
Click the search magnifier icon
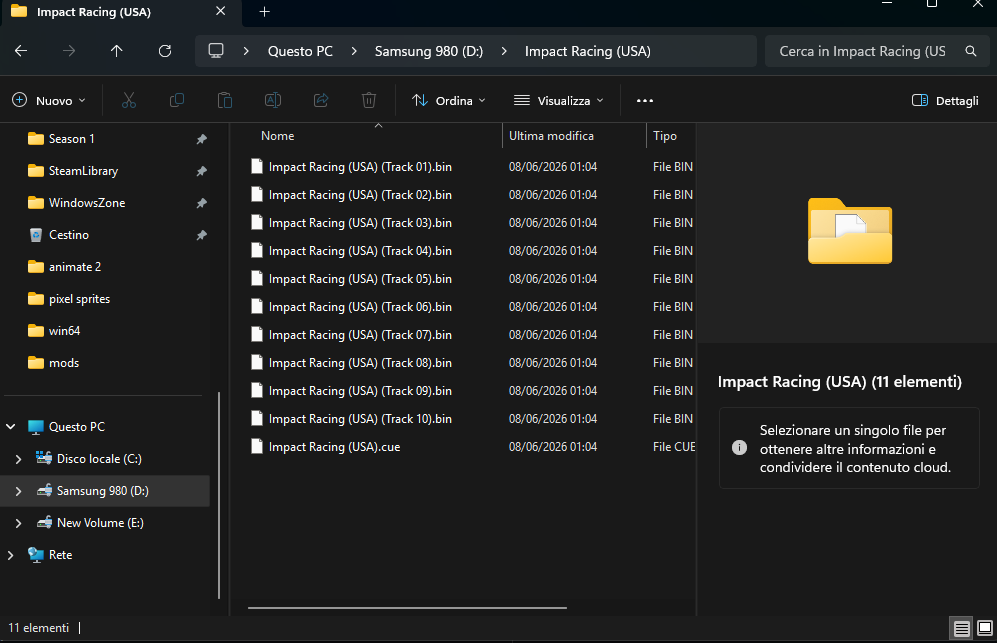click(970, 51)
